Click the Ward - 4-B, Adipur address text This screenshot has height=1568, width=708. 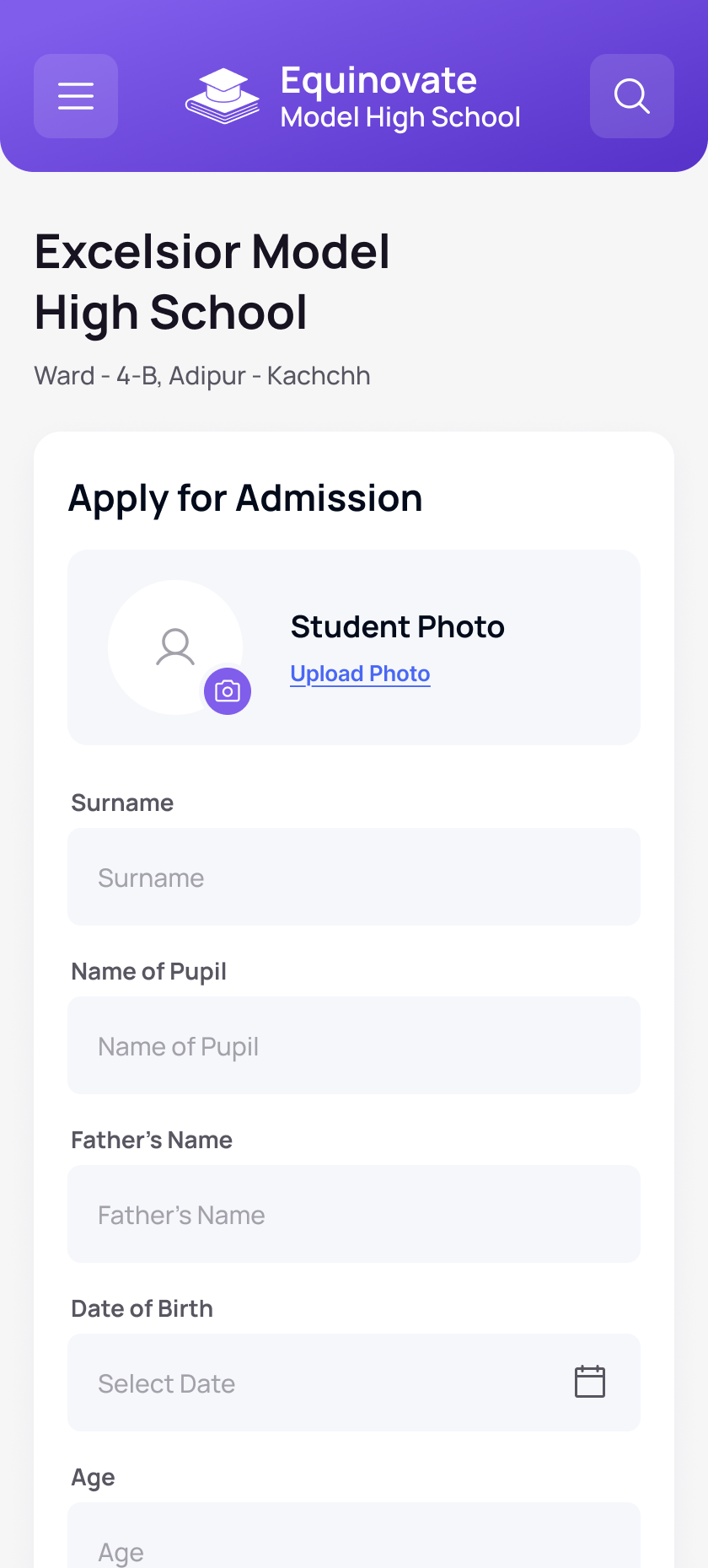coord(202,375)
